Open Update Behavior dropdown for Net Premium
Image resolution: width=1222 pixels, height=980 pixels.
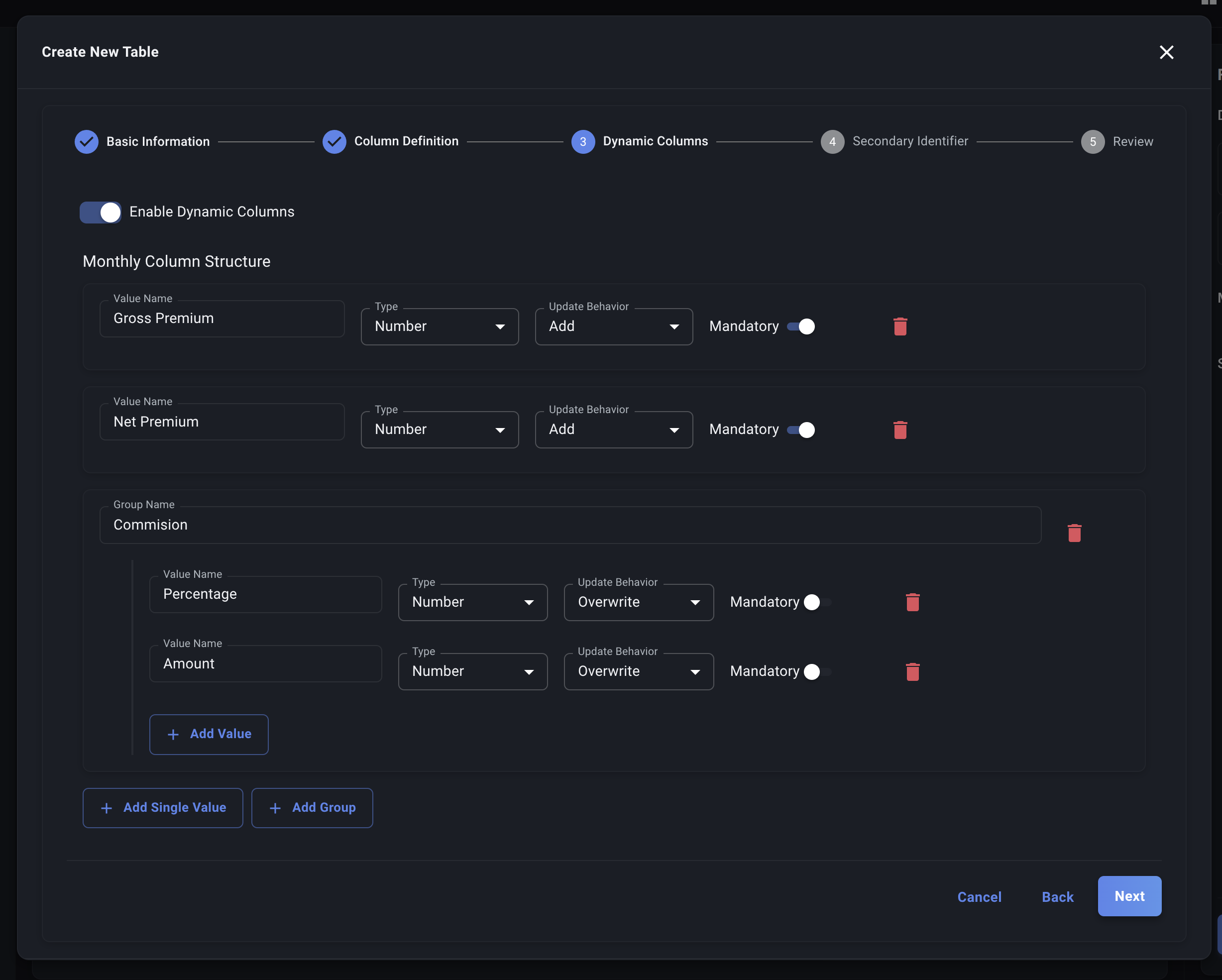pyautogui.click(x=613, y=430)
